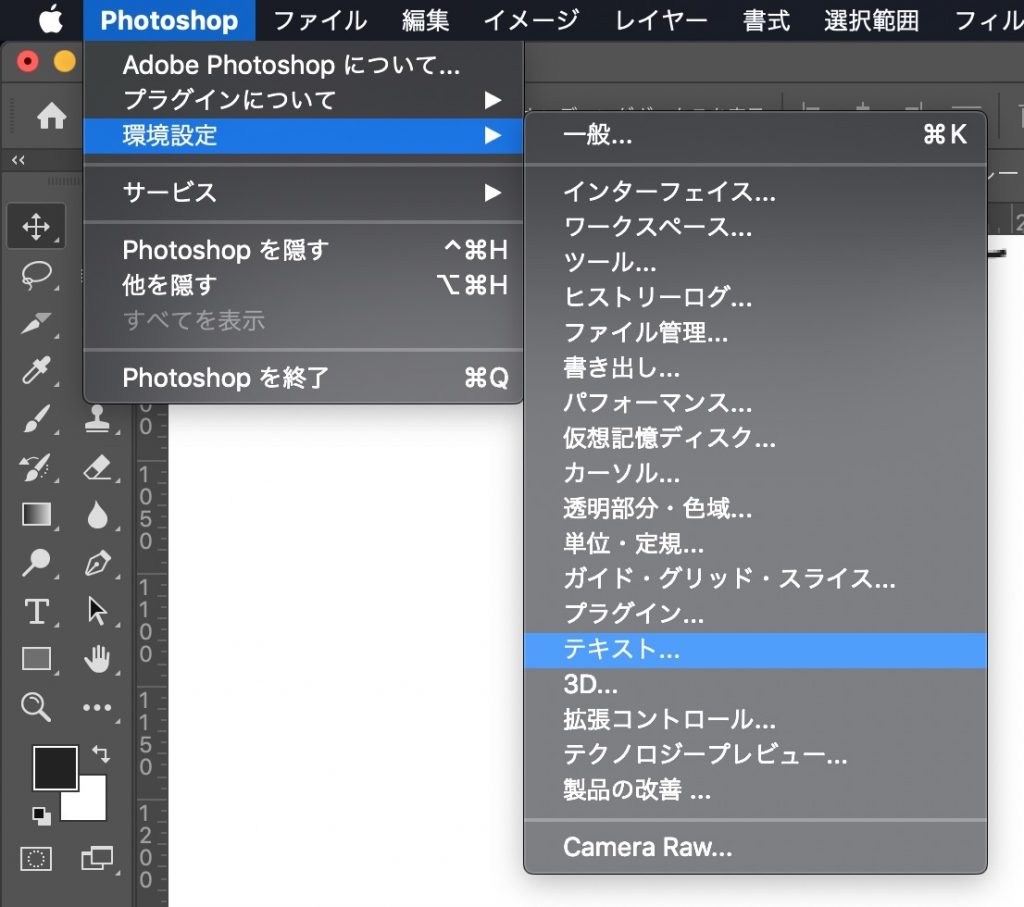The height and width of the screenshot is (907, 1024).
Task: Open 3D... preferences
Action: pos(756,685)
